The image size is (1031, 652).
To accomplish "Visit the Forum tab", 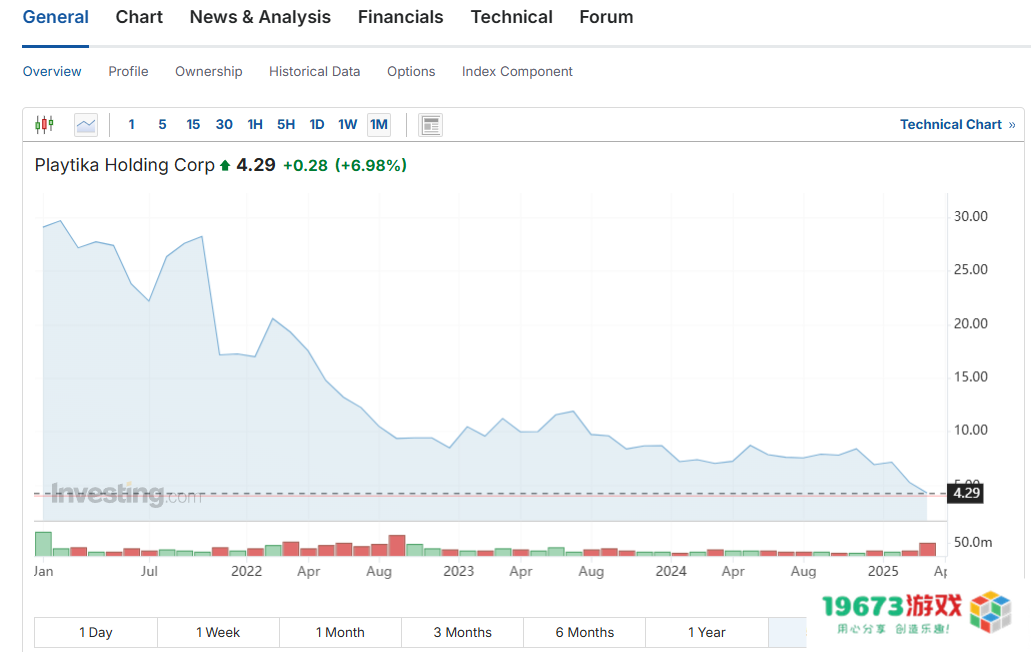I will click(x=606, y=17).
